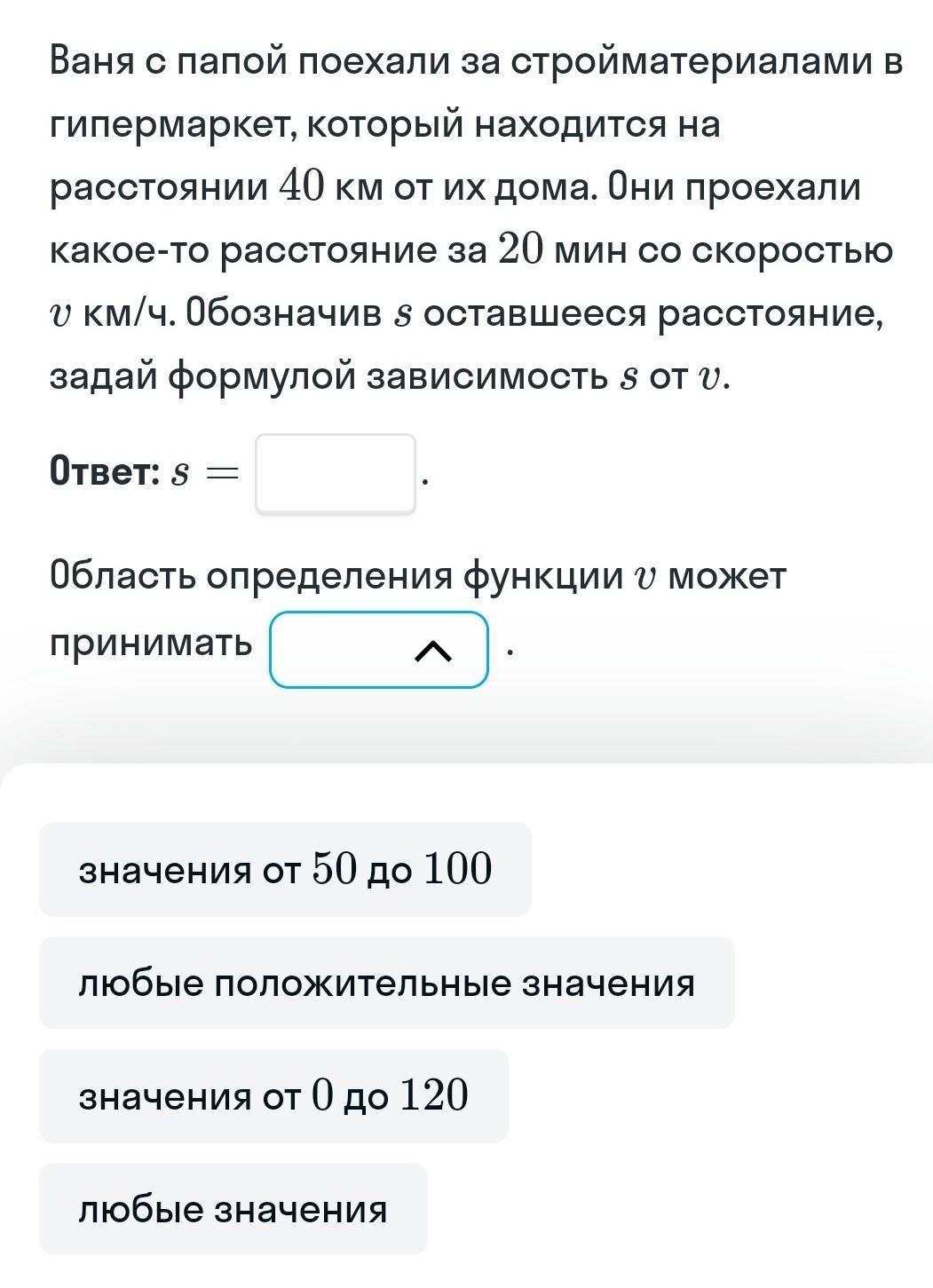Click the number 20 before 'мин'
Screen dimensions: 933x1288
(x=519, y=250)
